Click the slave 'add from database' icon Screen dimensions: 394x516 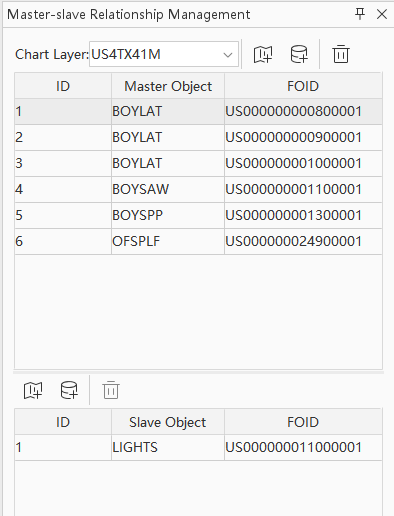[x=69, y=390]
